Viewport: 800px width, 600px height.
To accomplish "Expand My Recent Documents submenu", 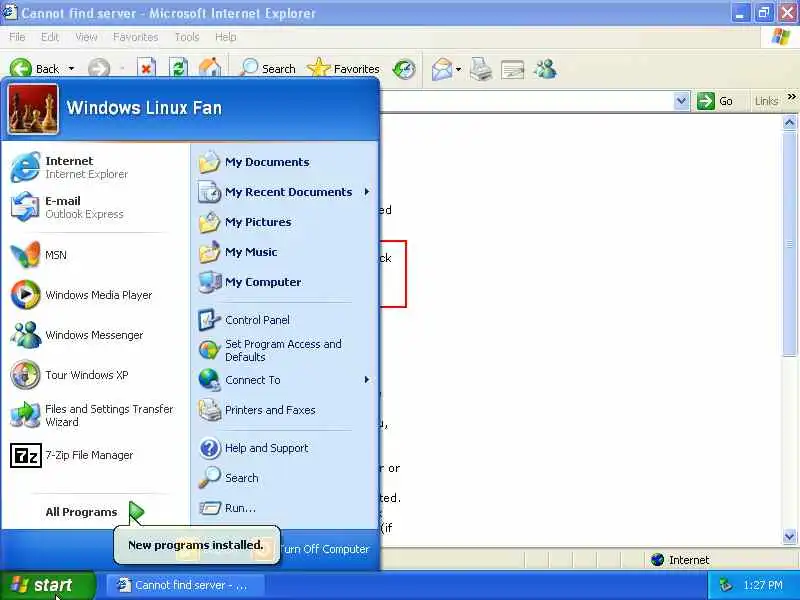I will tap(284, 192).
